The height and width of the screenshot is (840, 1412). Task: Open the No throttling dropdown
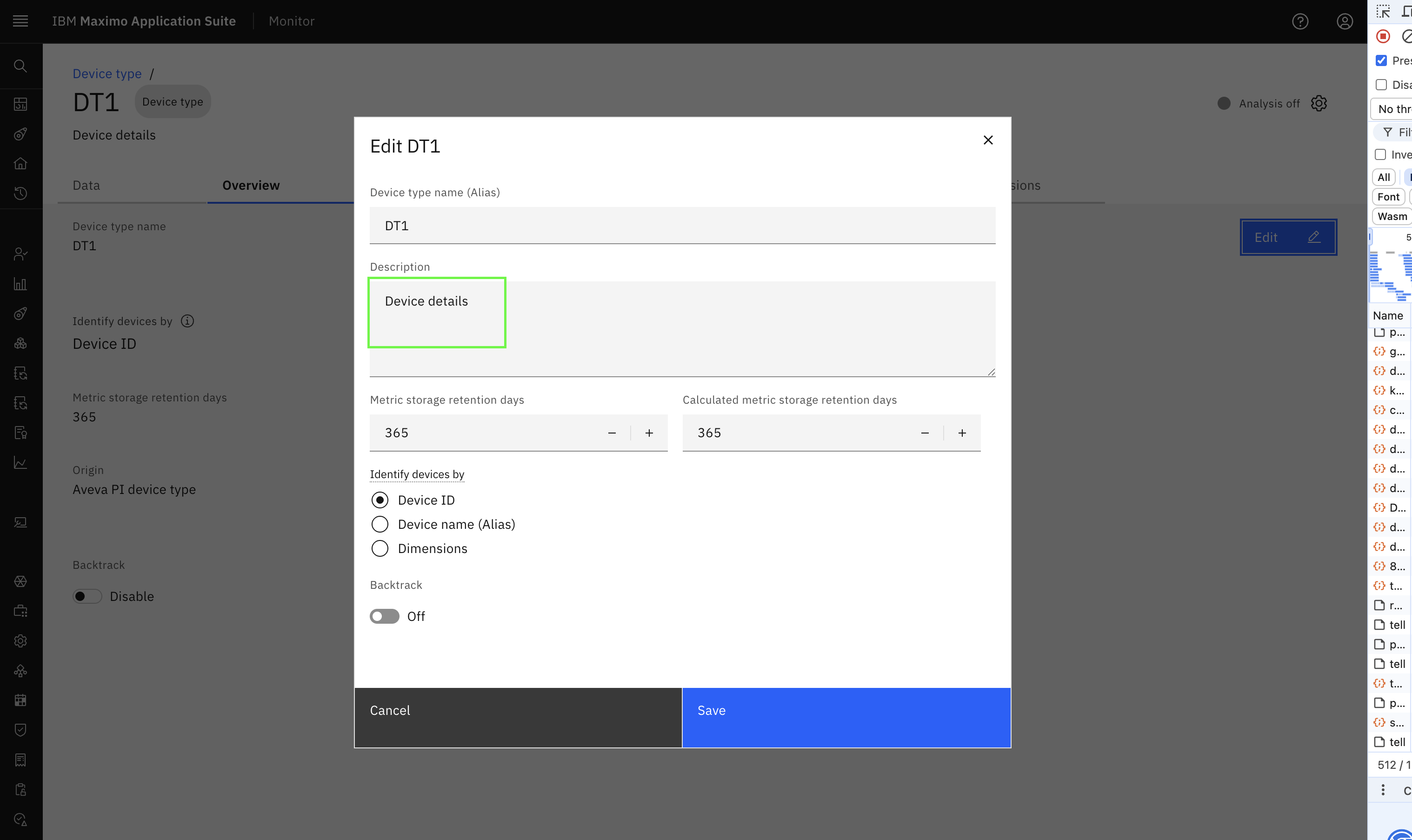coord(1391,109)
